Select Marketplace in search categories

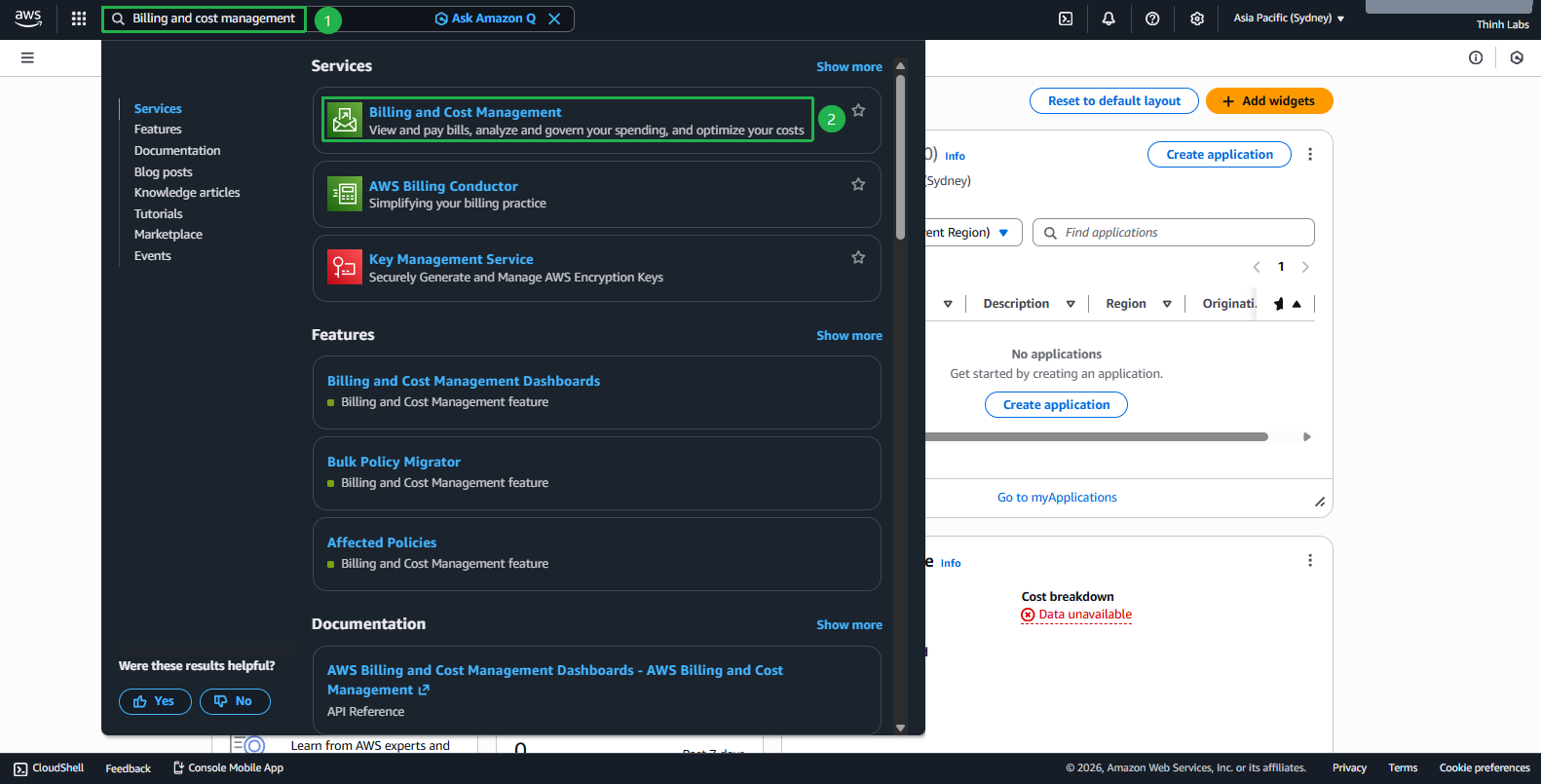click(x=169, y=235)
